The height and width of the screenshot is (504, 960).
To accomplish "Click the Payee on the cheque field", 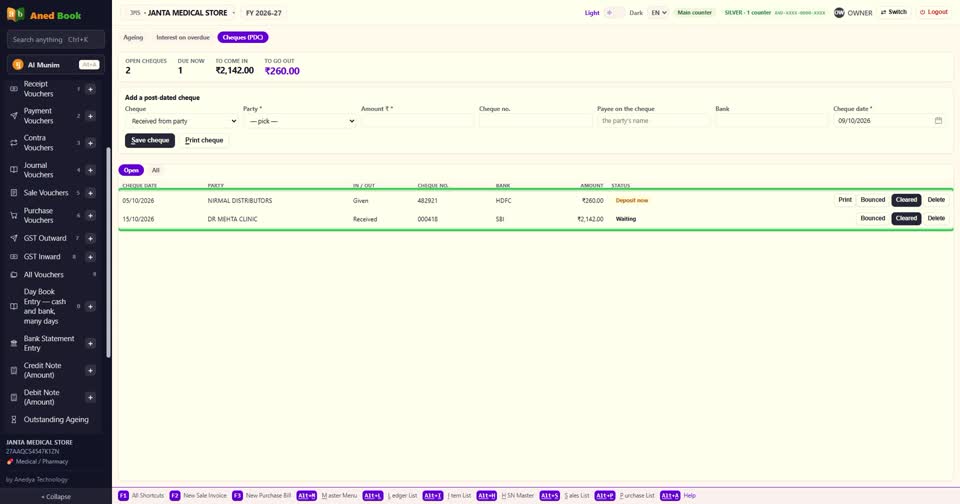I will pyautogui.click(x=654, y=121).
